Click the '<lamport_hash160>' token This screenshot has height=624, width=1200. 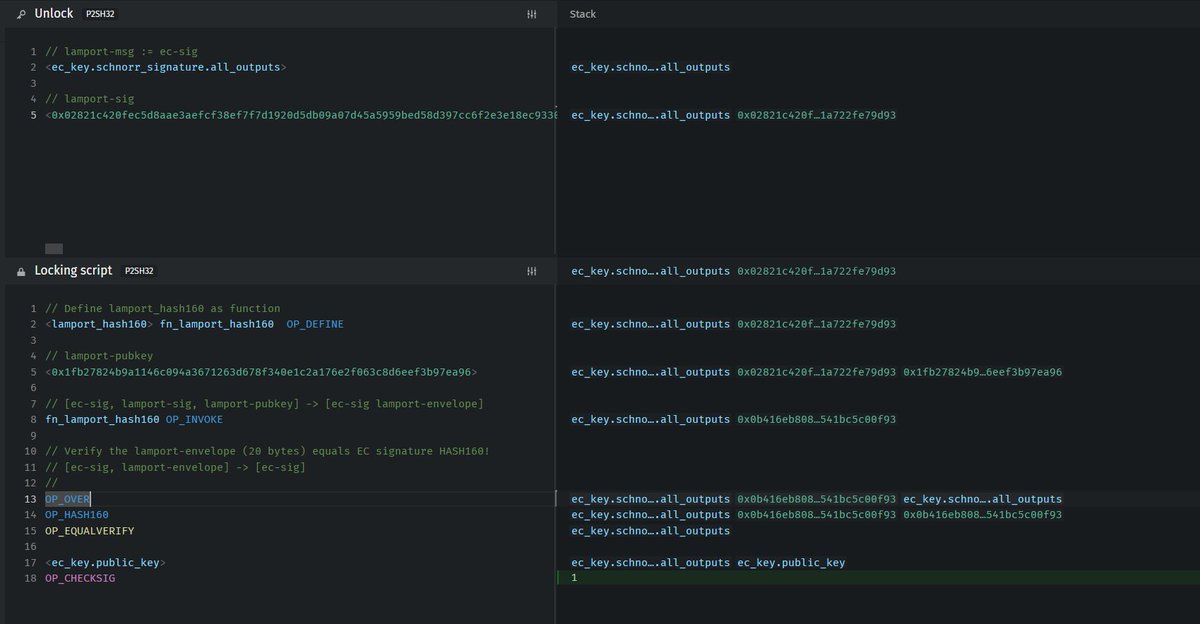point(99,324)
